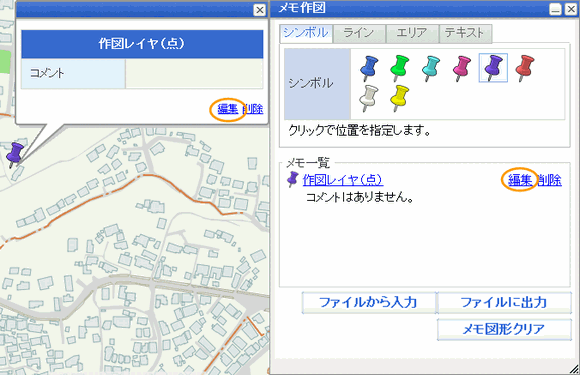Open the エリア tab

412,33
